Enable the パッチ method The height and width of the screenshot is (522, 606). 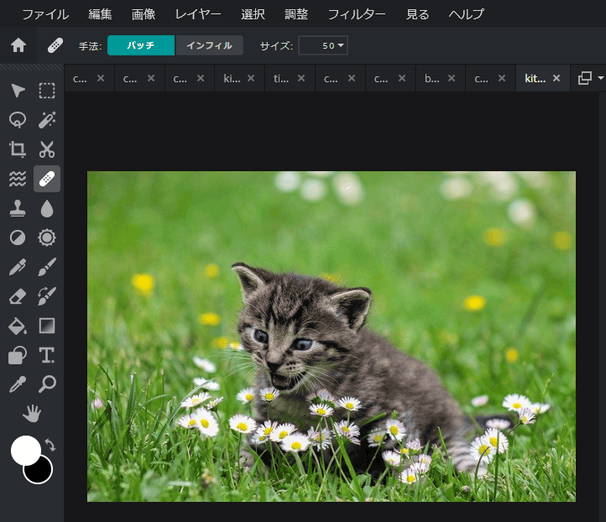(141, 45)
